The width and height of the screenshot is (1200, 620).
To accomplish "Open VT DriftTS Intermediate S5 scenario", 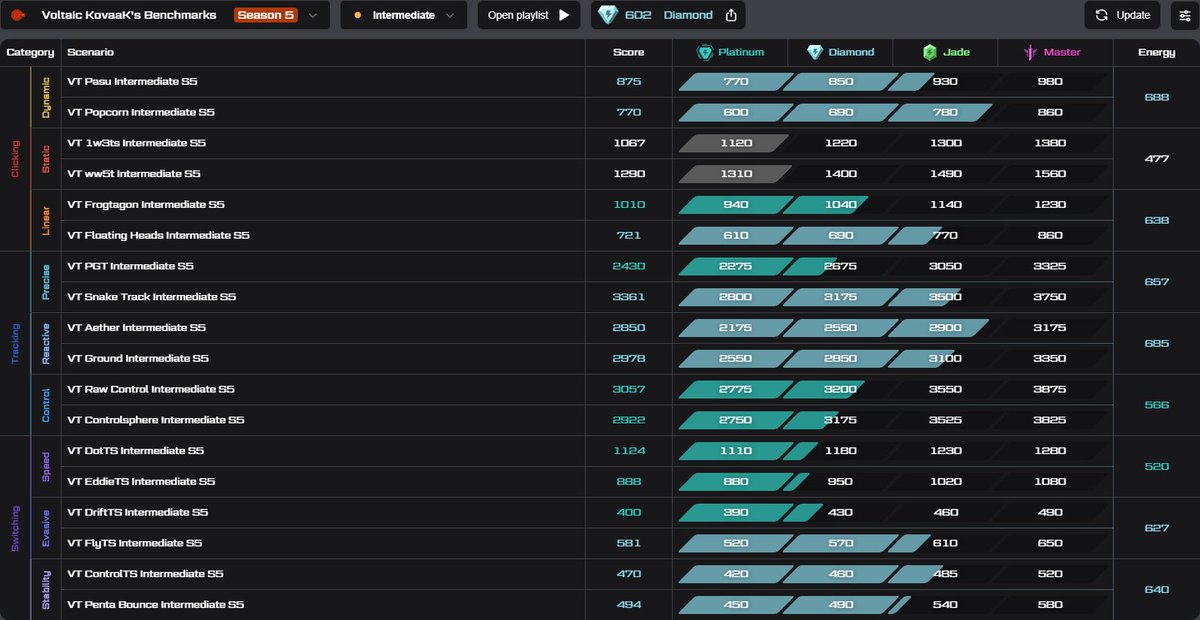I will coord(138,512).
